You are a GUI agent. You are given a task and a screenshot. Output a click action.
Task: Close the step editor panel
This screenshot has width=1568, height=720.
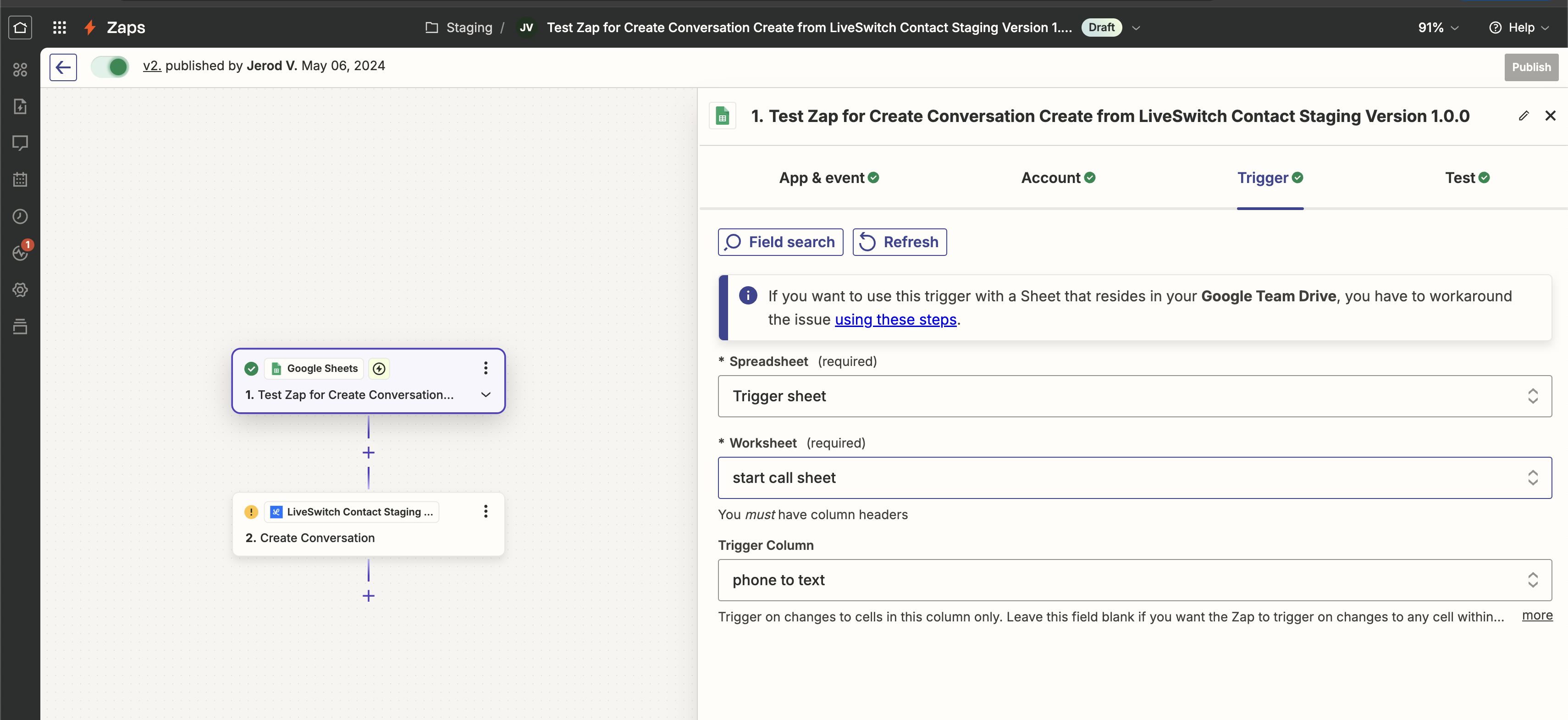[x=1550, y=116]
